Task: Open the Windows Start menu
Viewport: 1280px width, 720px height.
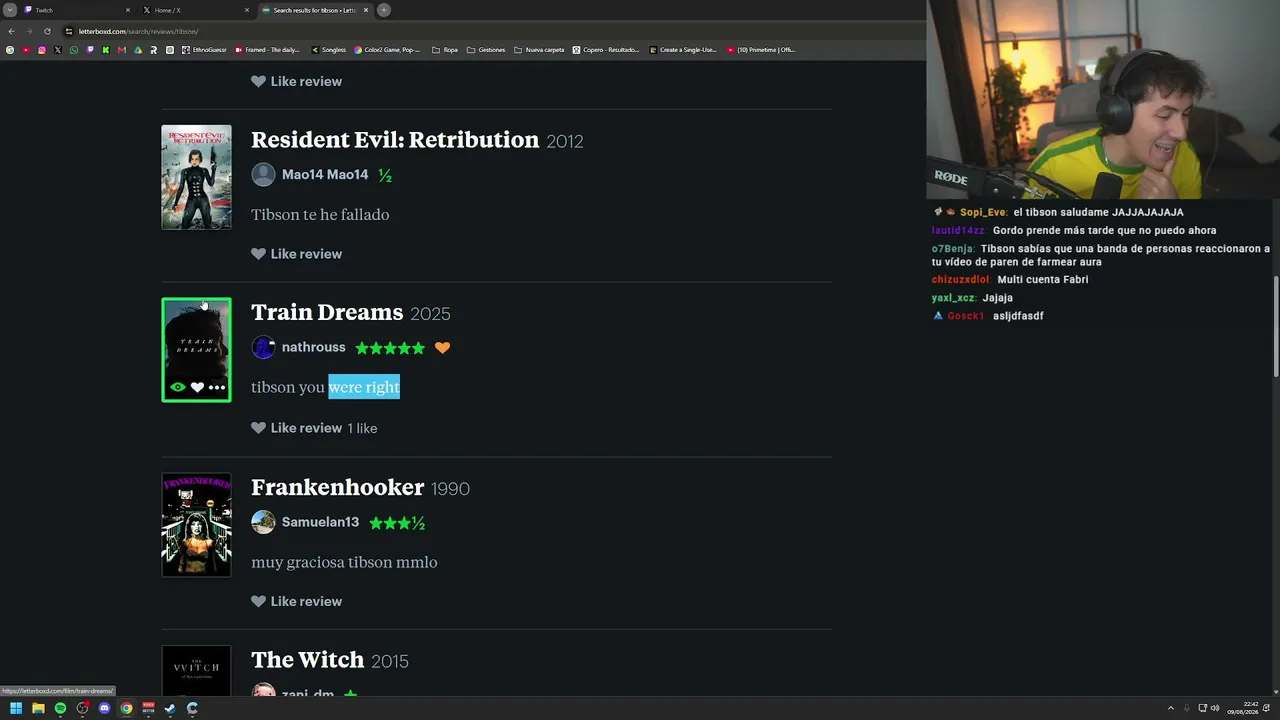Action: pos(16,708)
